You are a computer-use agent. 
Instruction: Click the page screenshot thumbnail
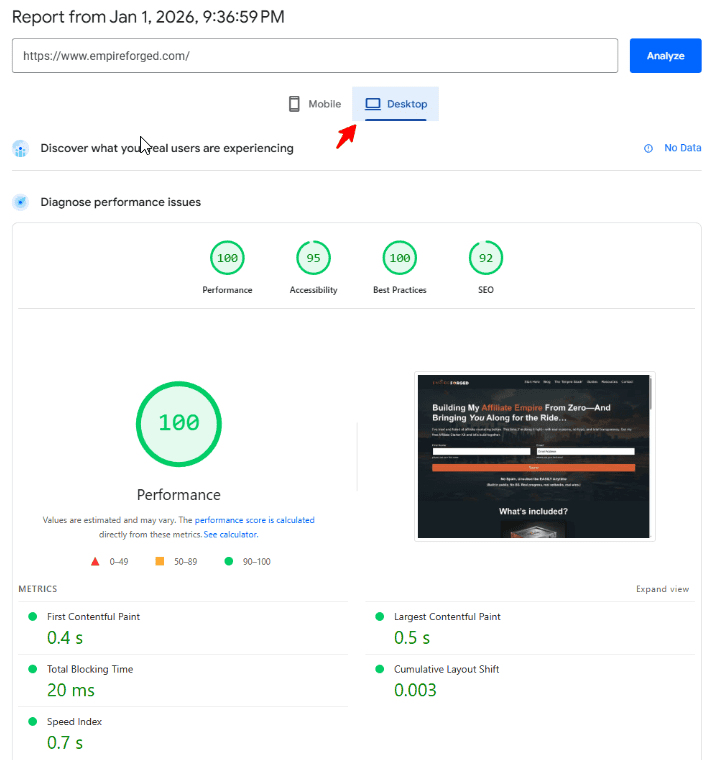[534, 456]
